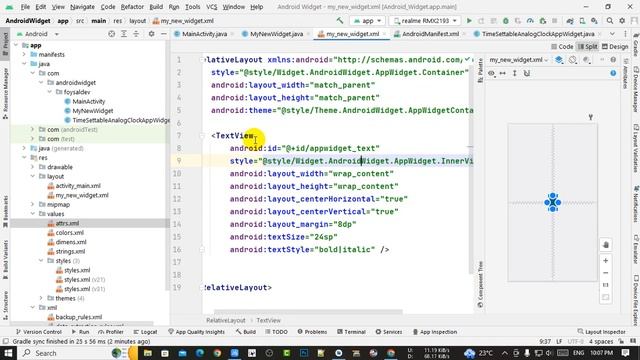Open the SDK Manager toolbar icon
Screen dimensions: 640x360
594,21
